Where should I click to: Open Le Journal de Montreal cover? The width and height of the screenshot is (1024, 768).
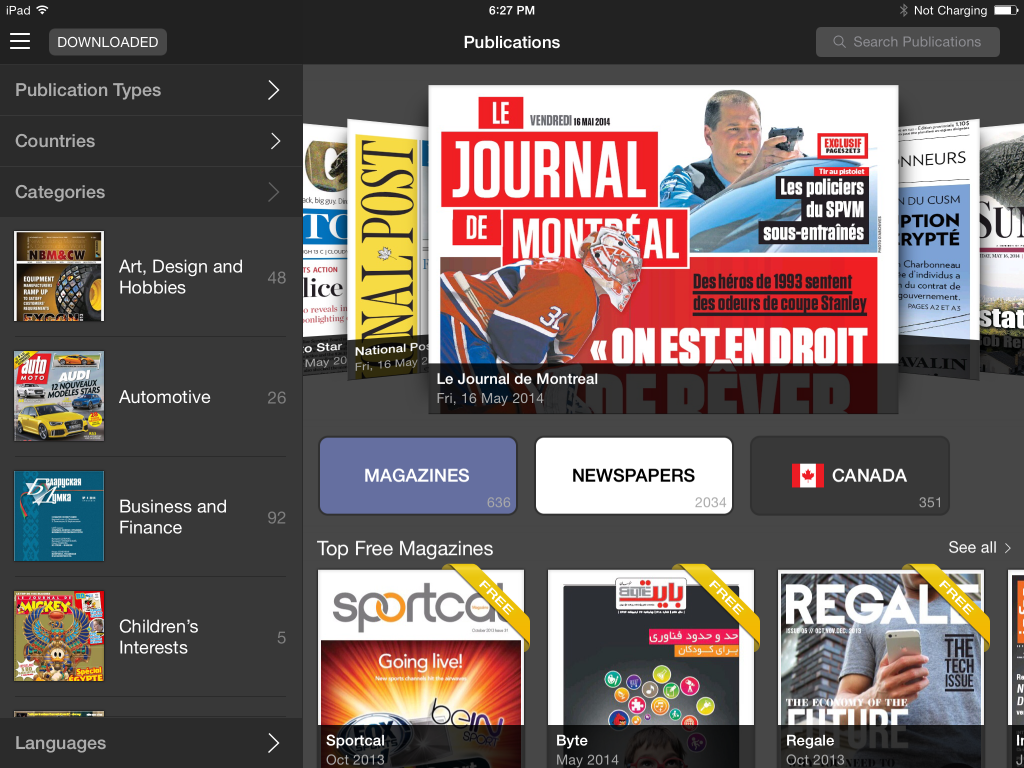(x=663, y=249)
